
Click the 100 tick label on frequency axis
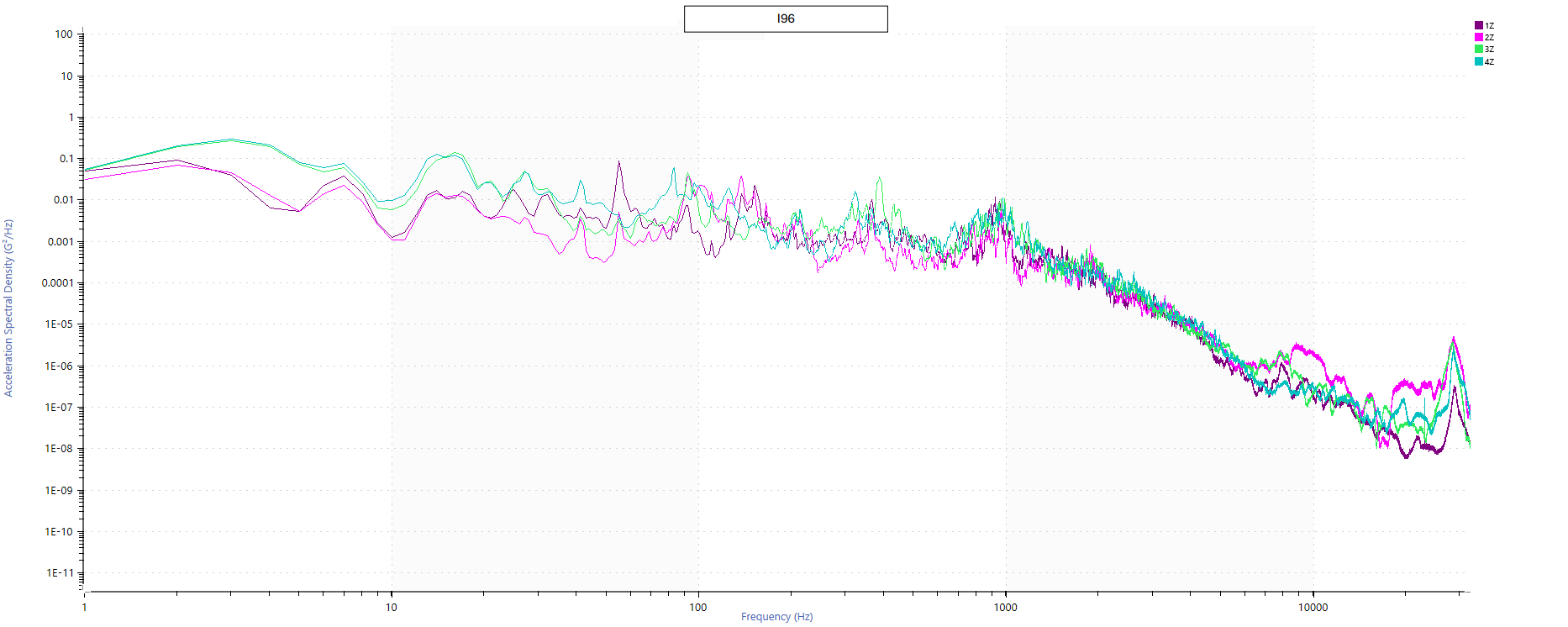coord(697,608)
